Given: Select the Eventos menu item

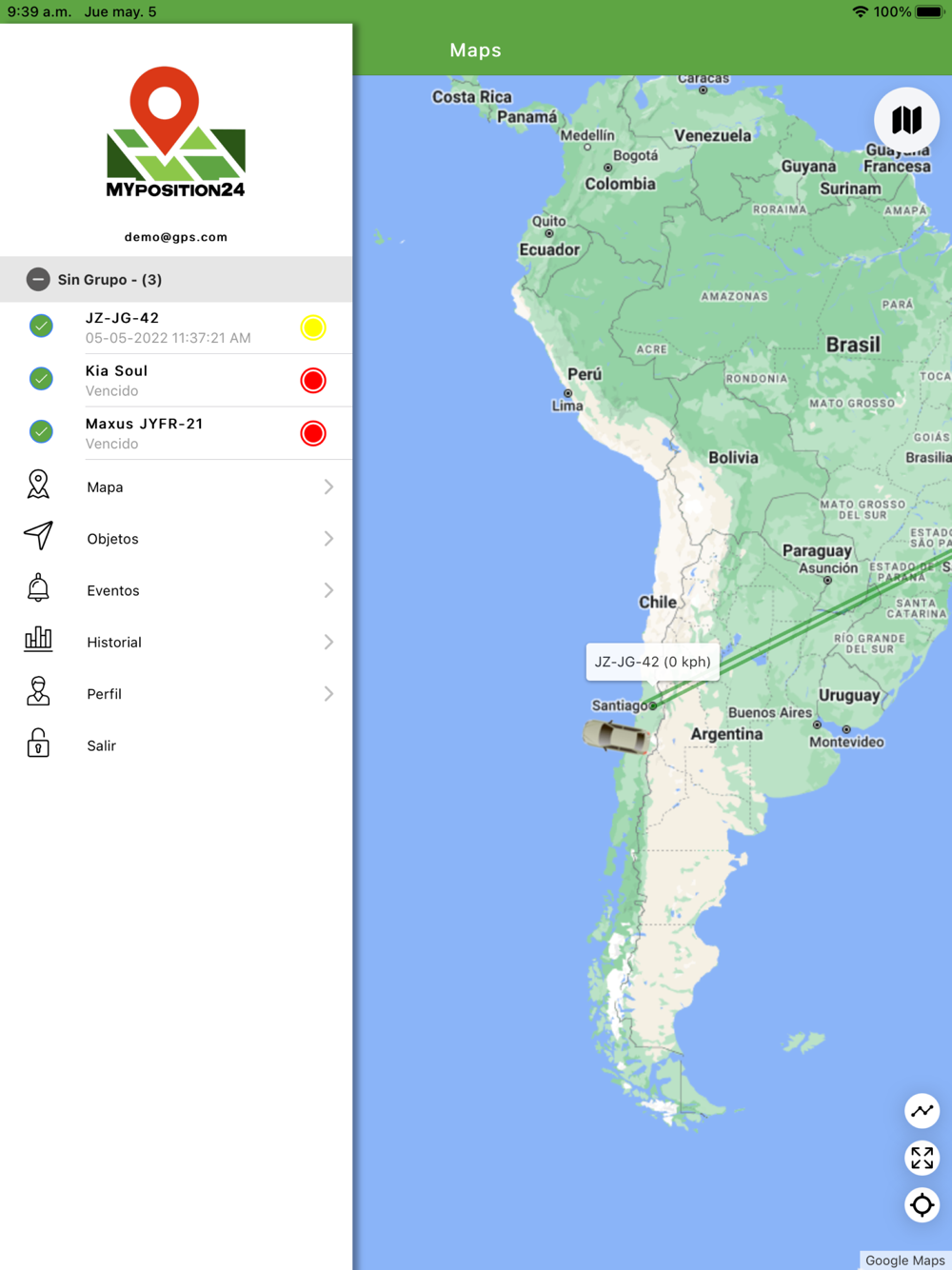Looking at the screenshot, I should [x=176, y=590].
